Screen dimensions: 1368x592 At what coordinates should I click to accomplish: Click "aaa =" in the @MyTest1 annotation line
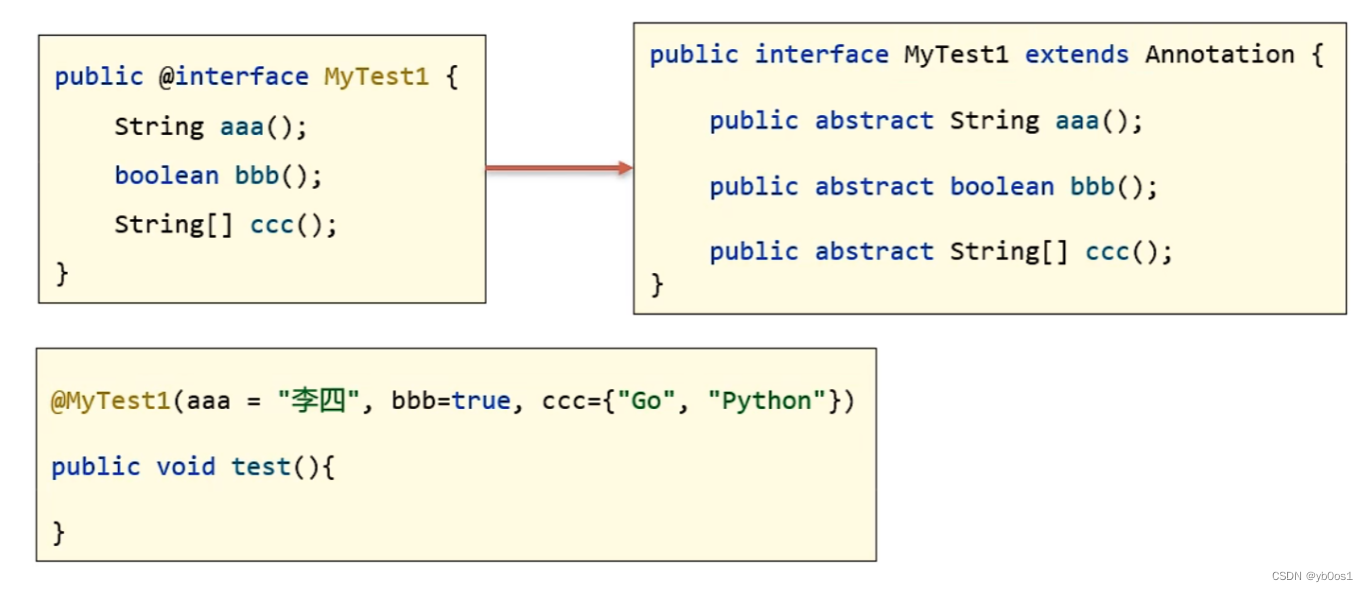(224, 402)
